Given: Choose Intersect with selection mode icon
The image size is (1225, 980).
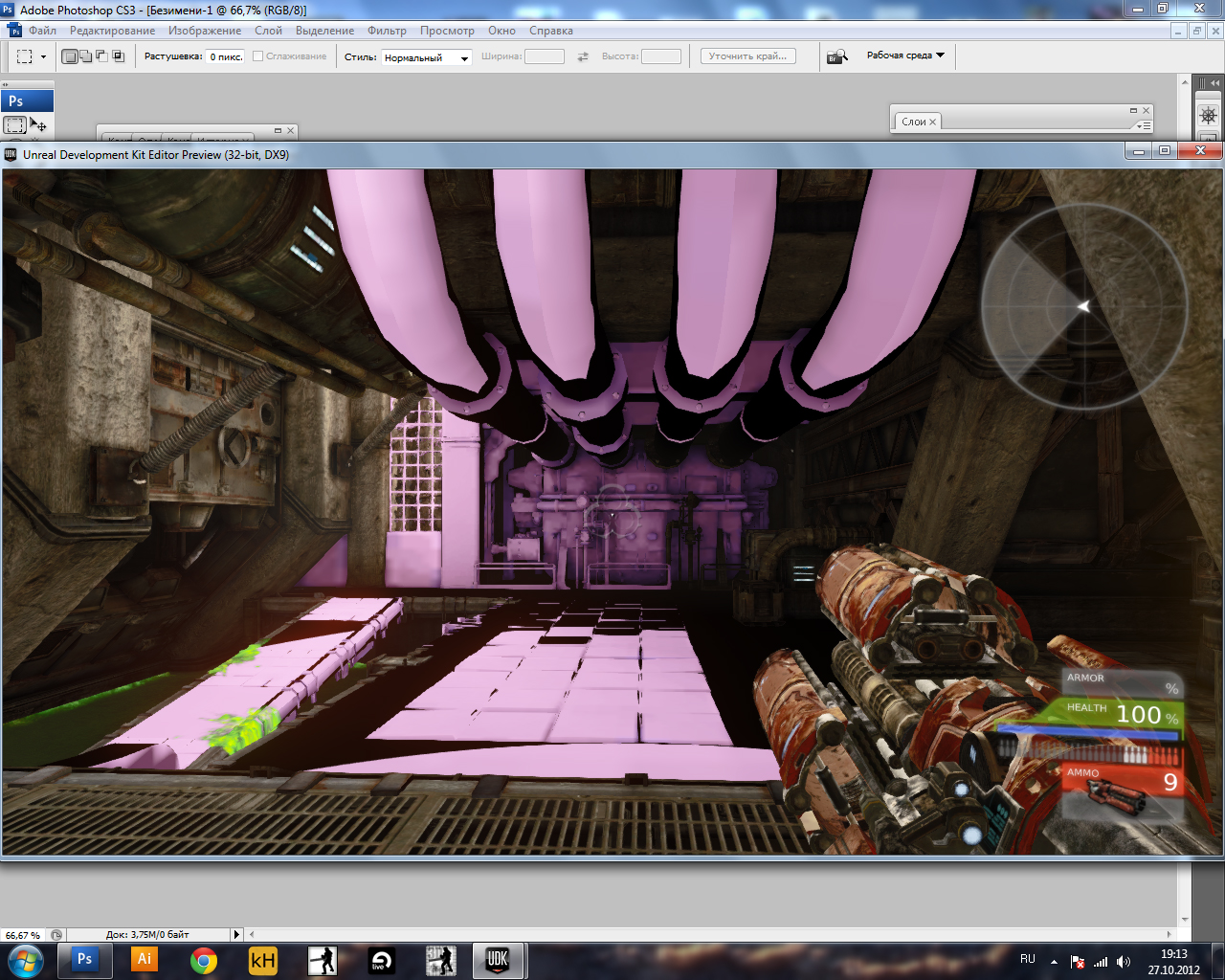Looking at the screenshot, I should point(119,56).
